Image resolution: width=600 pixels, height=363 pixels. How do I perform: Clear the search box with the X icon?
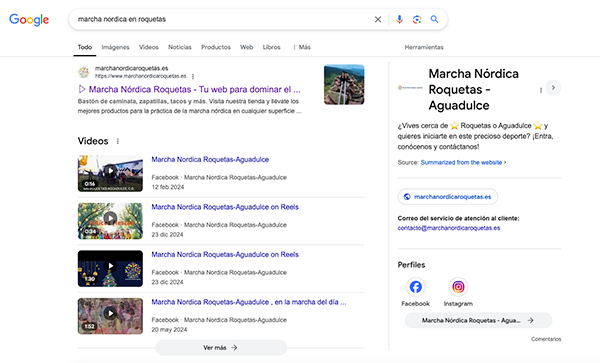[378, 20]
